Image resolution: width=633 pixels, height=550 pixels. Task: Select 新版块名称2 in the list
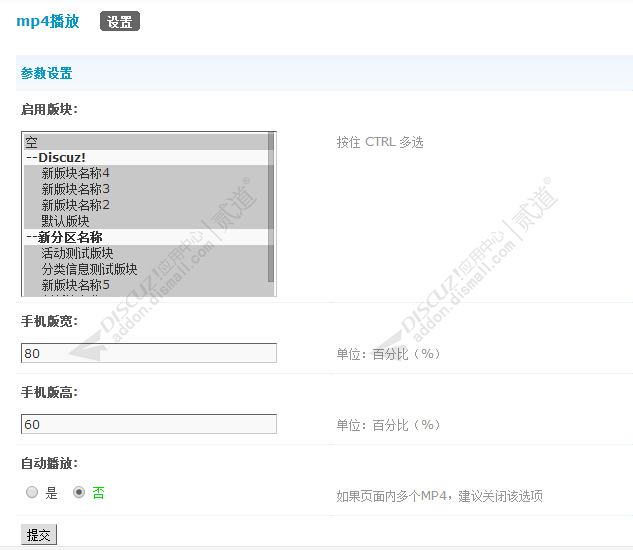click(145, 205)
